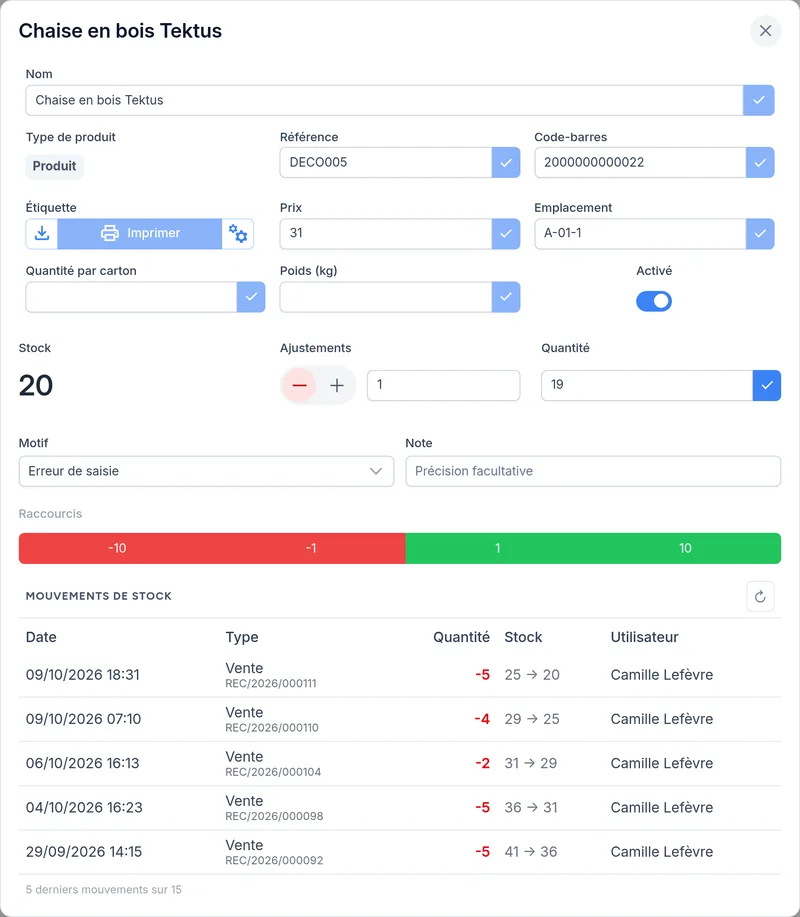Viewport: 800px width, 917px height.
Task: Click the 5 derniers mouvements sur 15 text
Action: 104,890
